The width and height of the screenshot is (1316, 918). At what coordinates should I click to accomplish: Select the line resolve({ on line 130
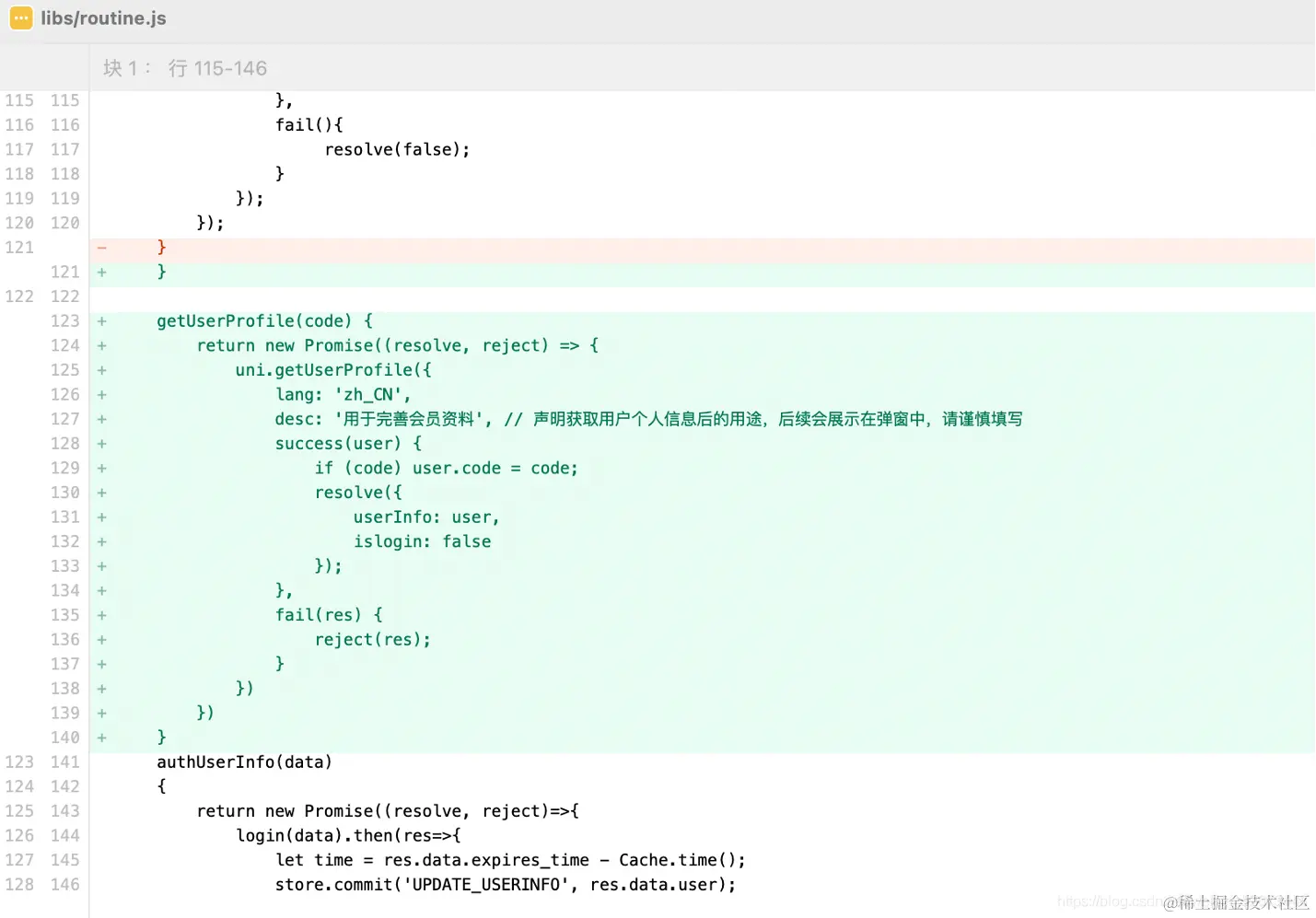pos(358,493)
